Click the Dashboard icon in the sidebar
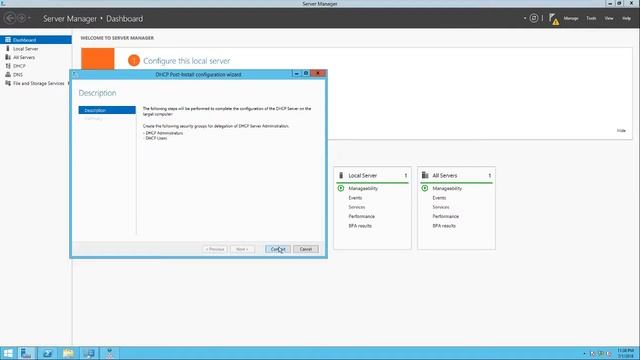The width and height of the screenshot is (640, 360). pos(8,40)
